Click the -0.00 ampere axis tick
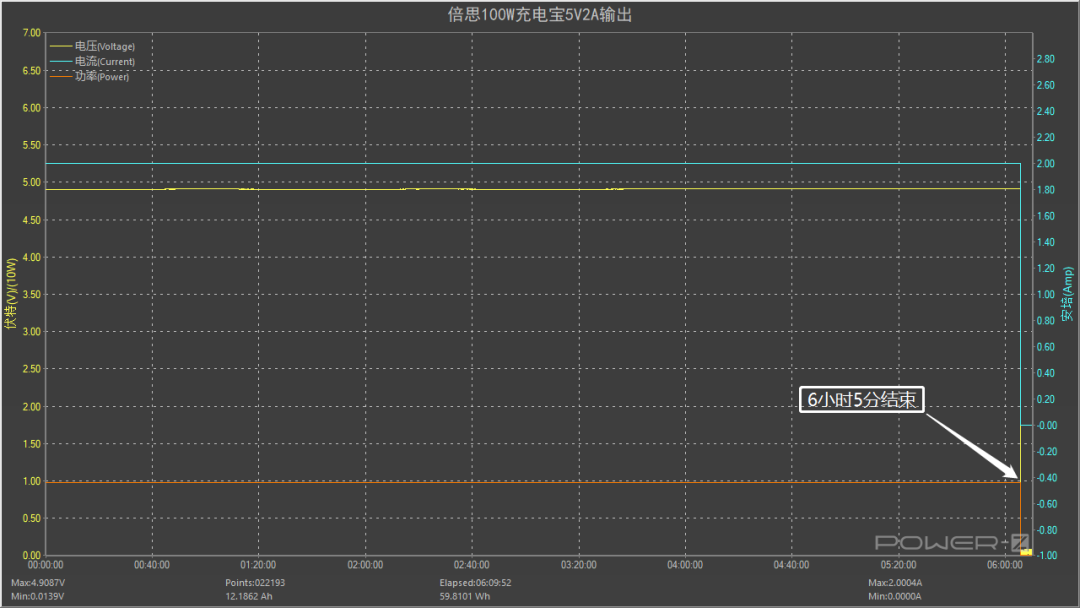The image size is (1080, 608). [x=1047, y=426]
